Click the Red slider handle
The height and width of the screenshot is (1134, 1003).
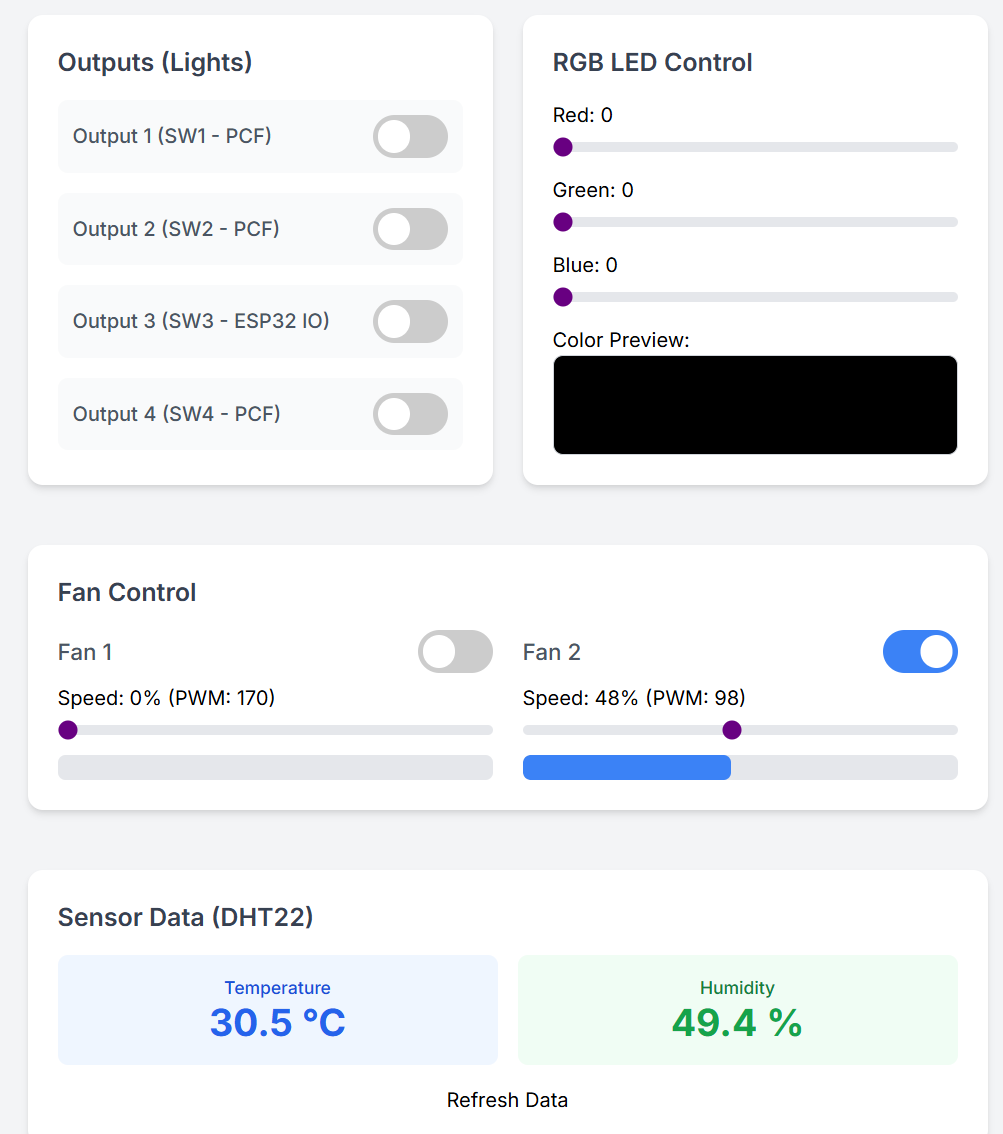pos(563,147)
